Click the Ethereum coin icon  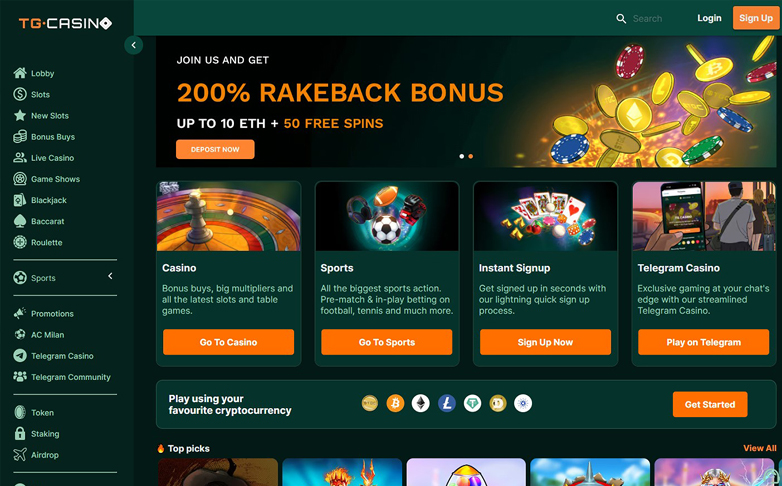click(x=421, y=403)
